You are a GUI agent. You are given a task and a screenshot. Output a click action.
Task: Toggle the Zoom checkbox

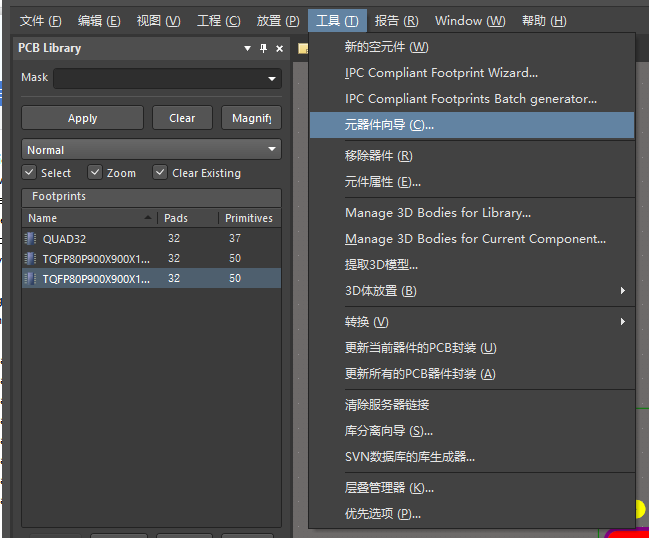pos(95,172)
